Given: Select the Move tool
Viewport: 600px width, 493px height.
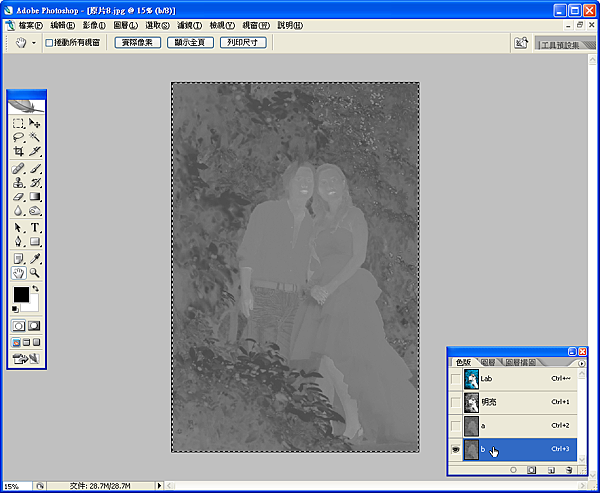Looking at the screenshot, I should point(35,123).
